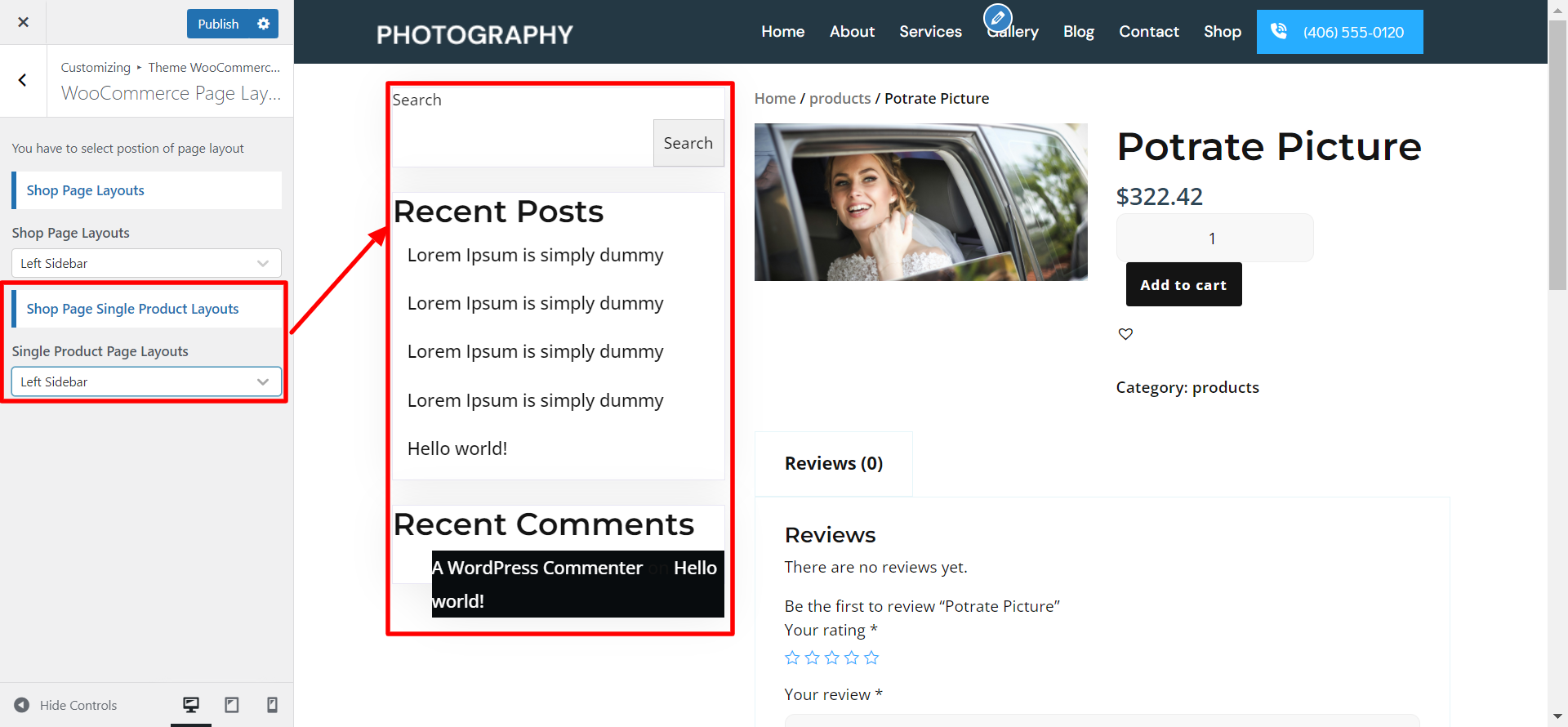Switch to desktop preview mode

[x=191, y=705]
